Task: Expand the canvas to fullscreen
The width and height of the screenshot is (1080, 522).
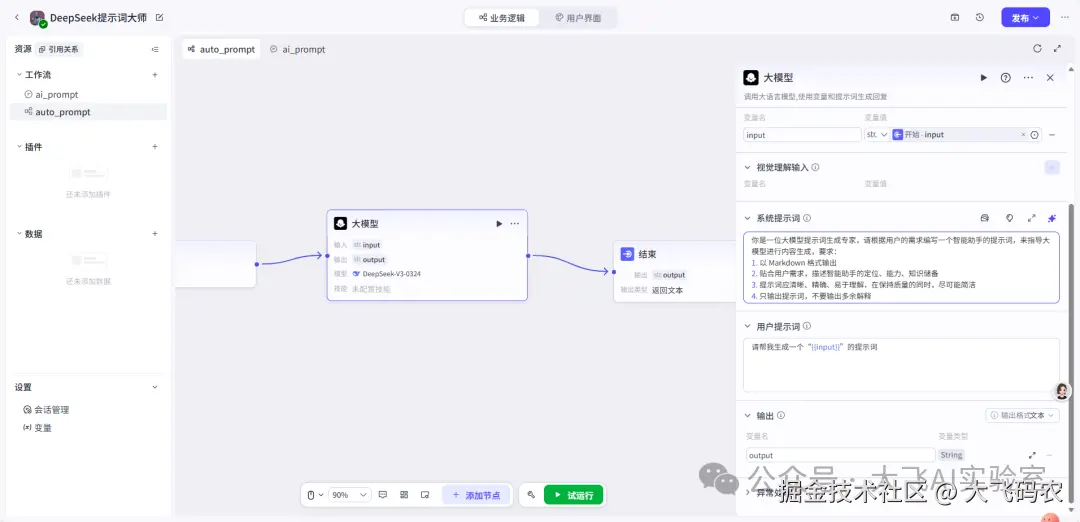Action: (1057, 49)
